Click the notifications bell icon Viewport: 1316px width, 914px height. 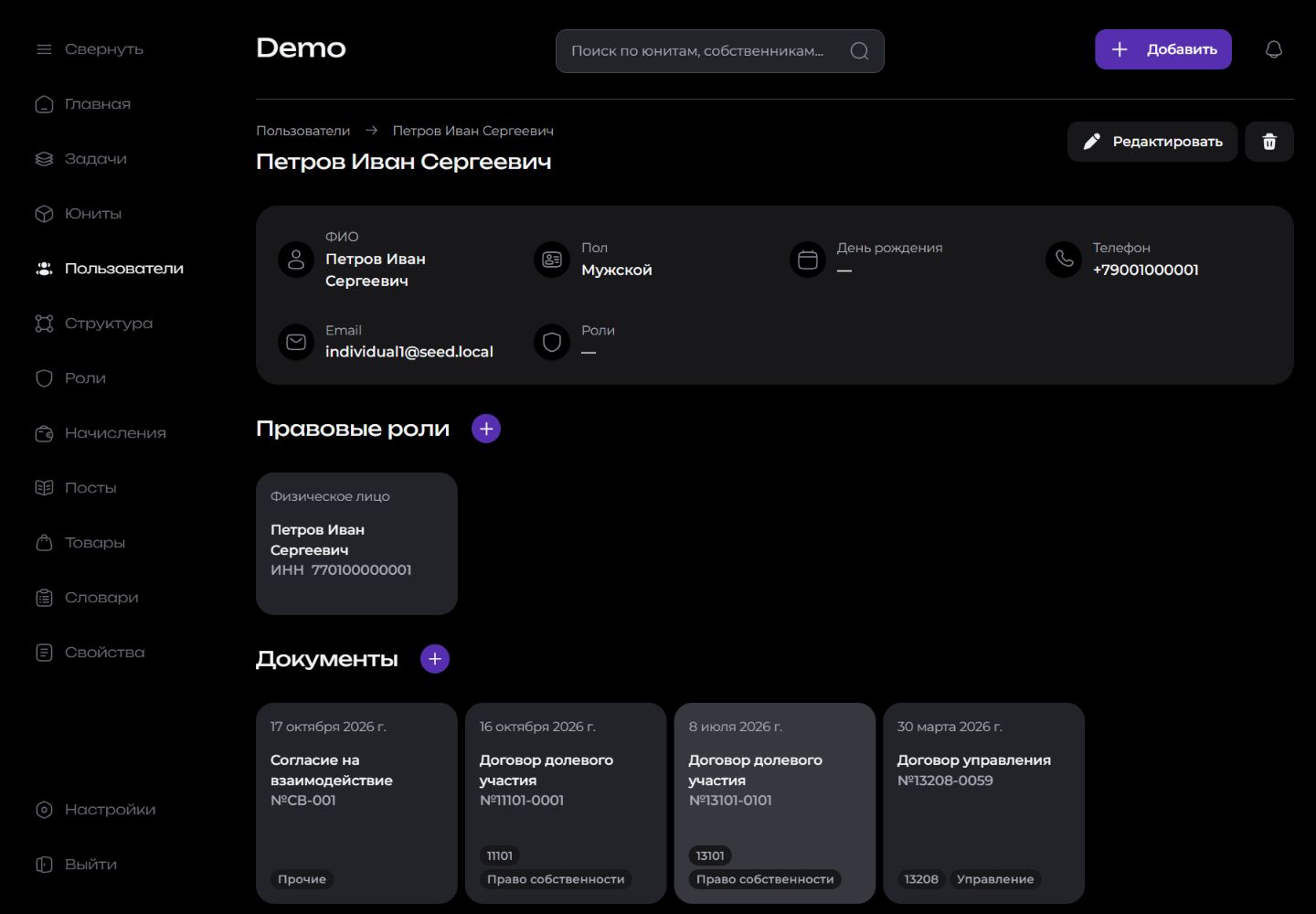(1273, 49)
